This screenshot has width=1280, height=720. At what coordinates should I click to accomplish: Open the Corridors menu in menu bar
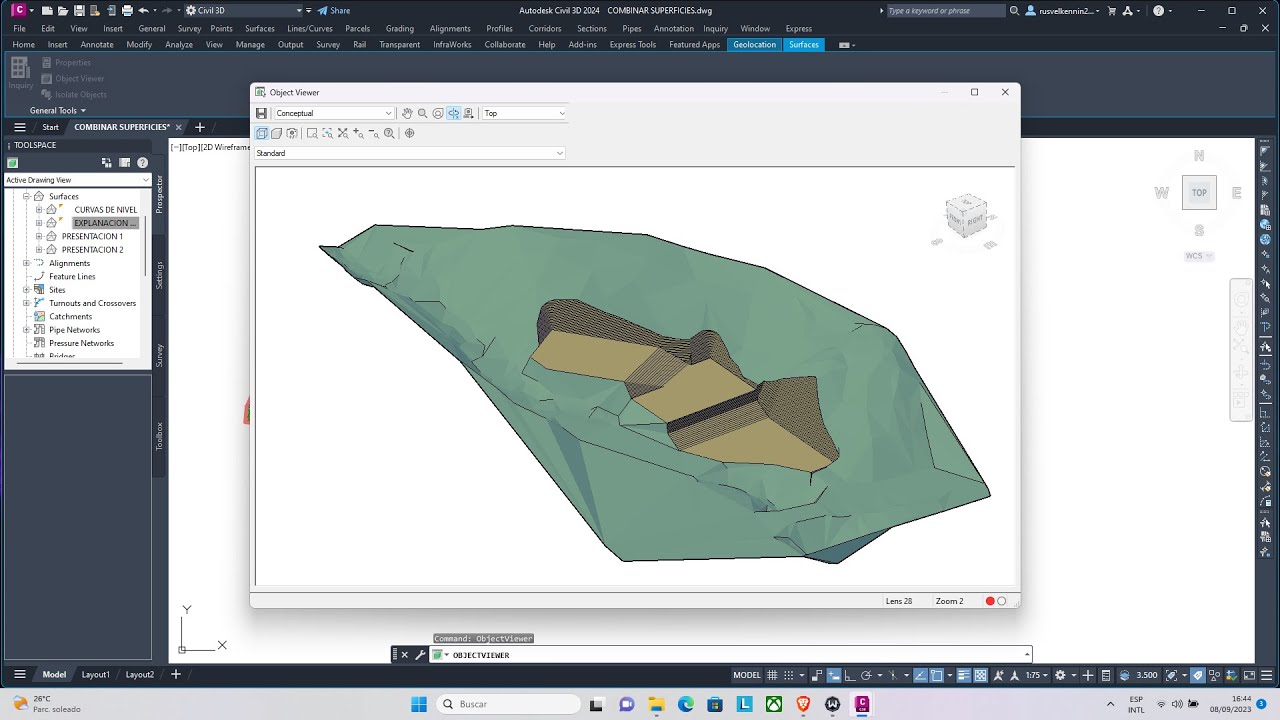click(x=545, y=28)
